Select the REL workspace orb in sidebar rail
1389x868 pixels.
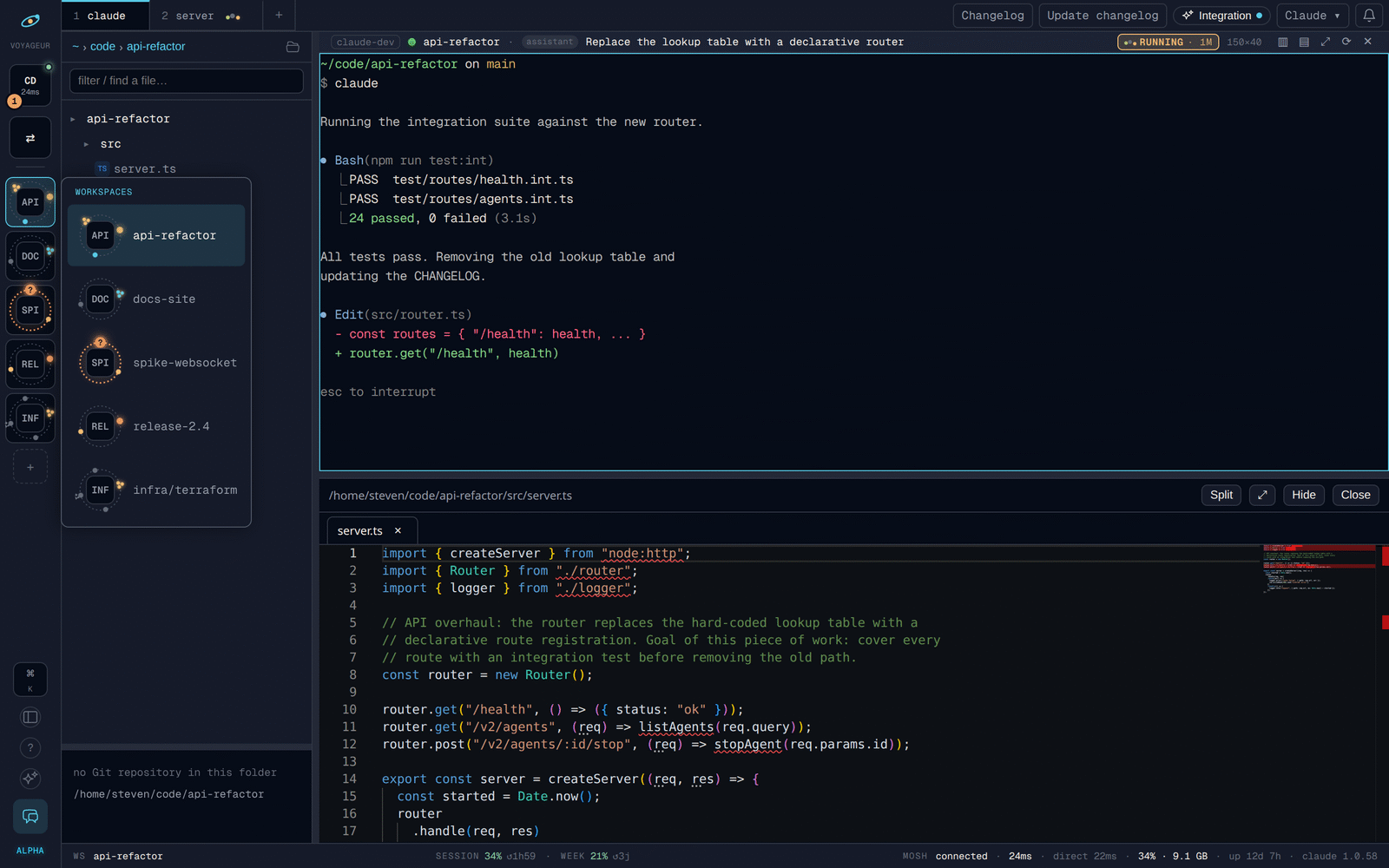[x=30, y=364]
